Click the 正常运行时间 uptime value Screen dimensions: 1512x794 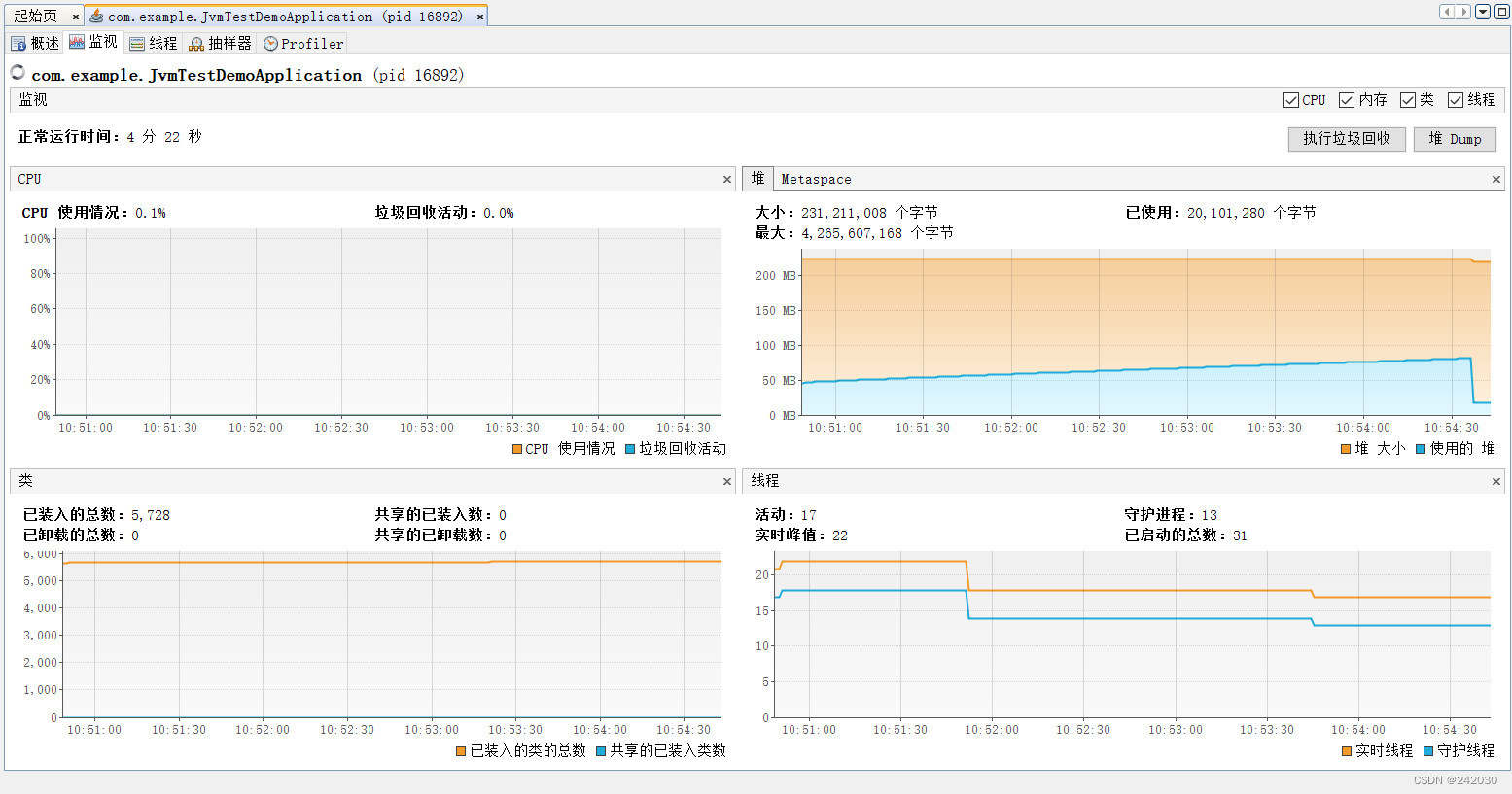163,137
